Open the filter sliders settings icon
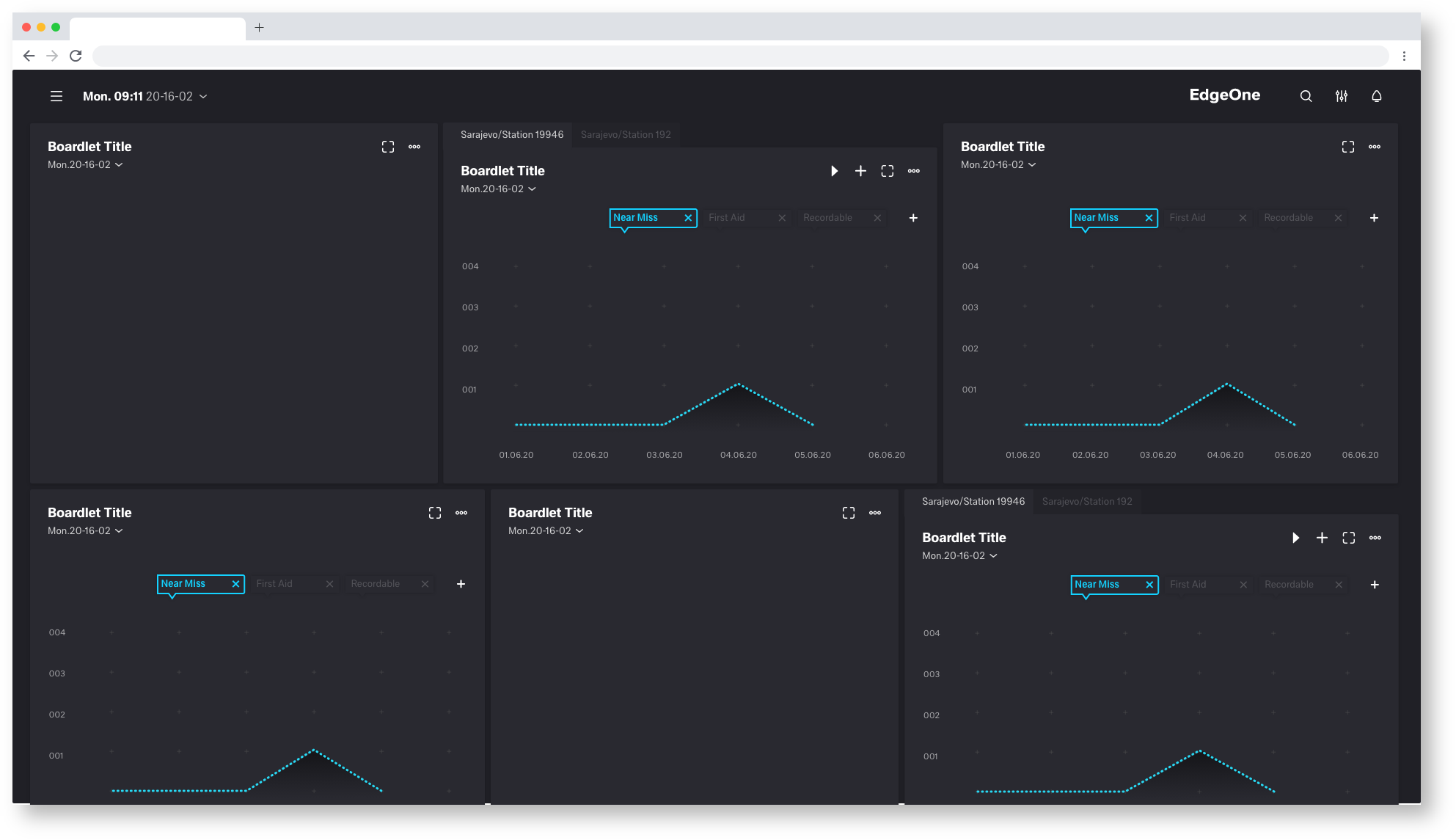This screenshot has width=1456, height=840. coord(1342,96)
